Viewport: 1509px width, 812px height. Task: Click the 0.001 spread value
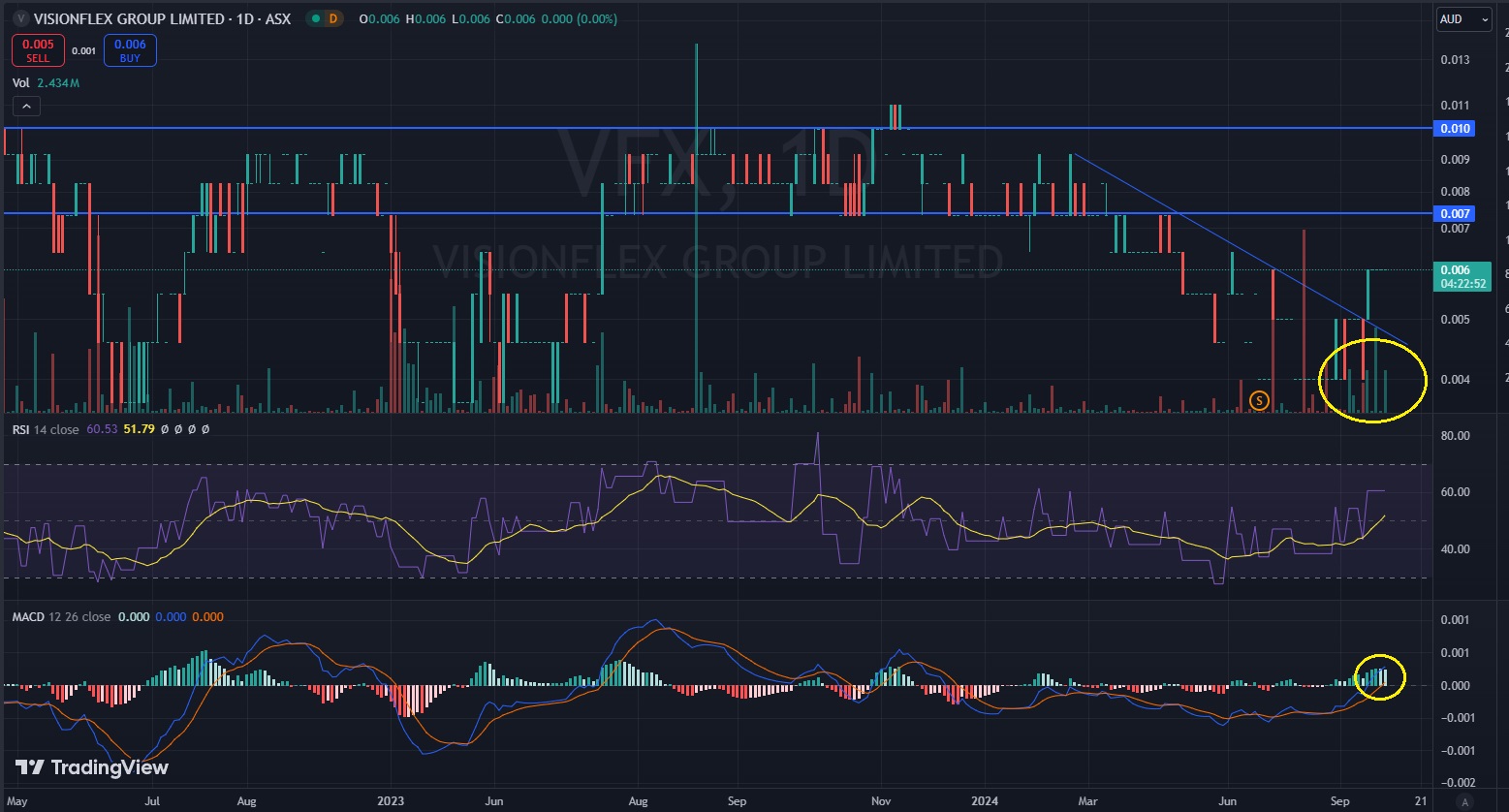pos(84,50)
